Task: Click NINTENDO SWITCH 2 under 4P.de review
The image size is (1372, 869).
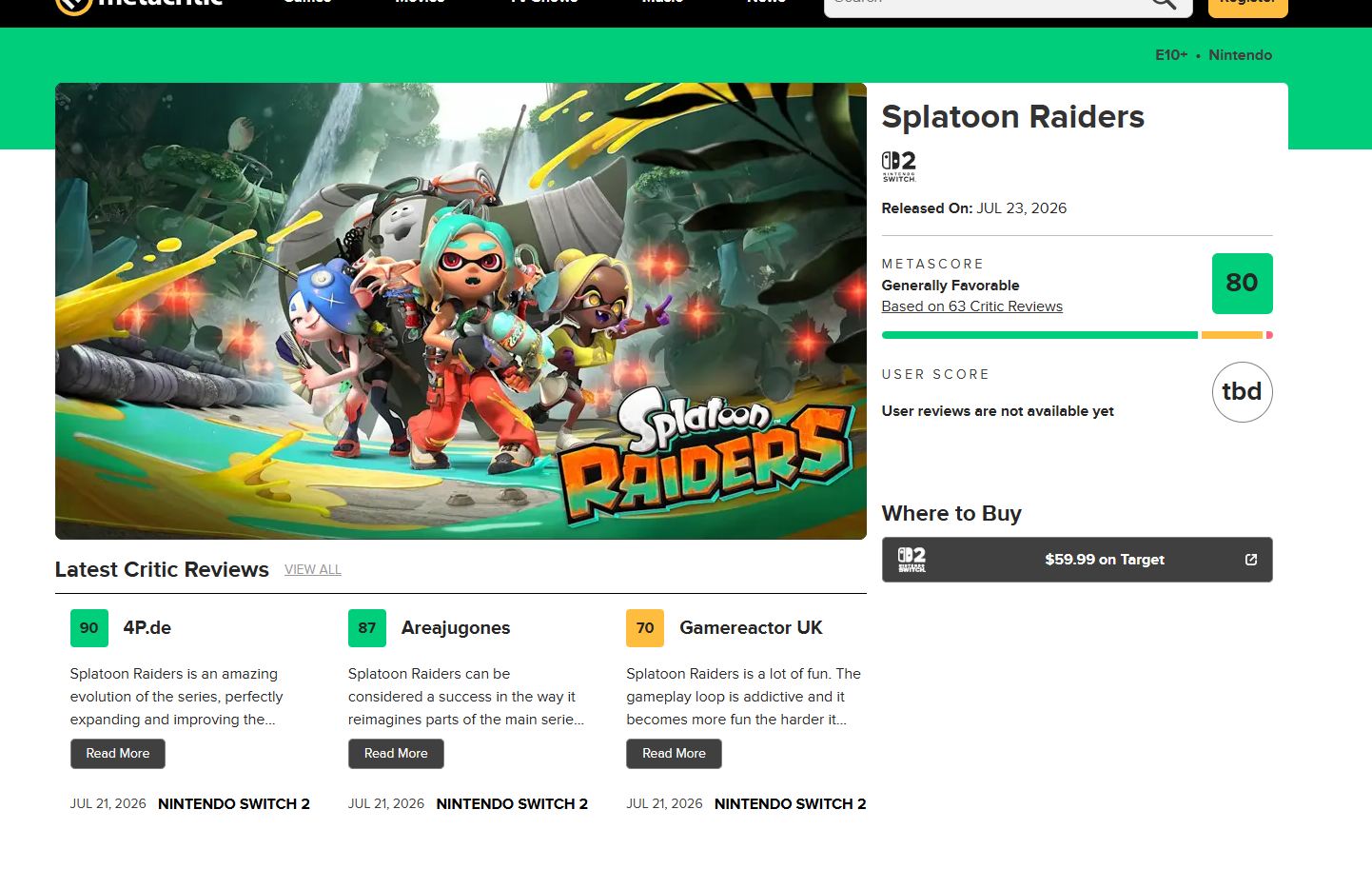Action: (x=234, y=804)
